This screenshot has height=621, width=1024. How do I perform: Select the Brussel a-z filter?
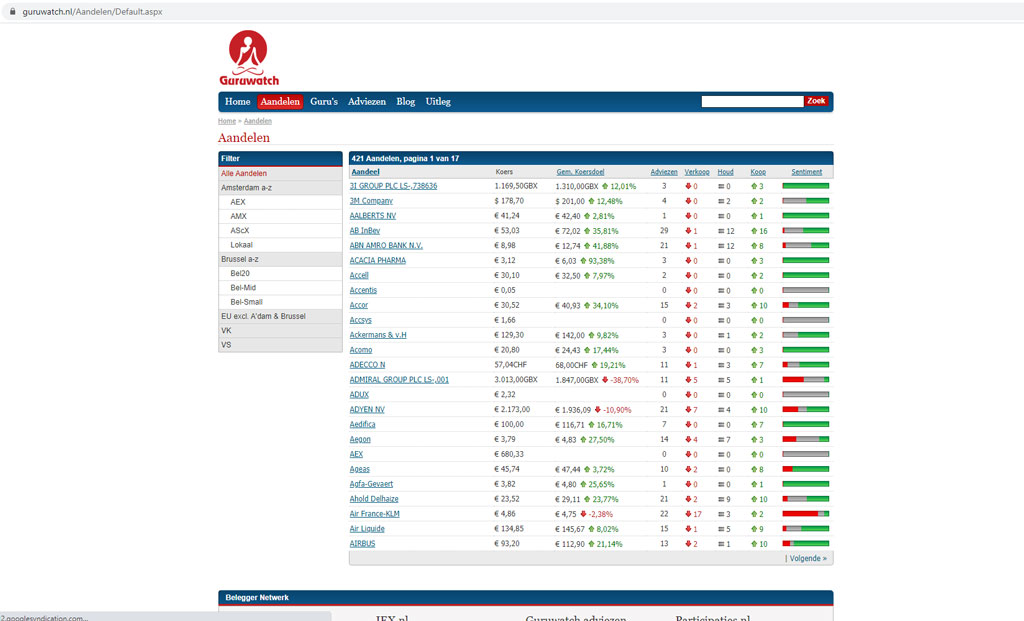[x=280, y=260]
